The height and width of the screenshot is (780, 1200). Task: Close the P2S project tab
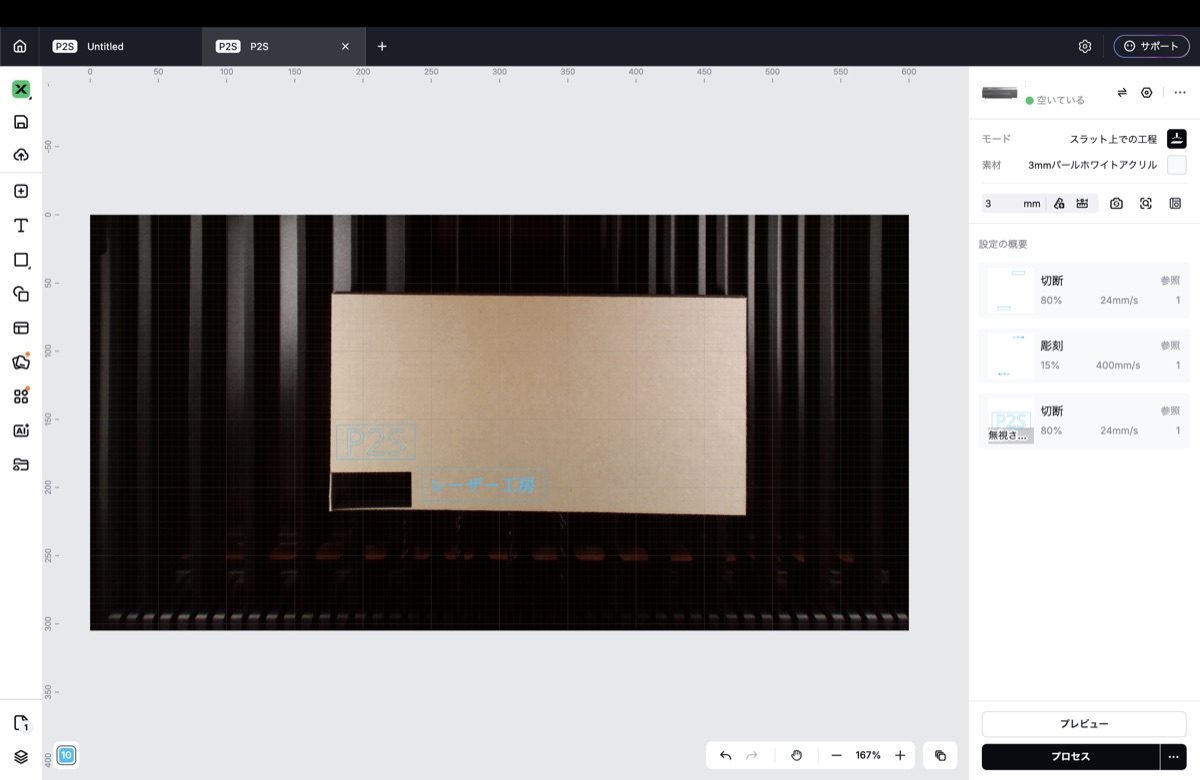(346, 46)
